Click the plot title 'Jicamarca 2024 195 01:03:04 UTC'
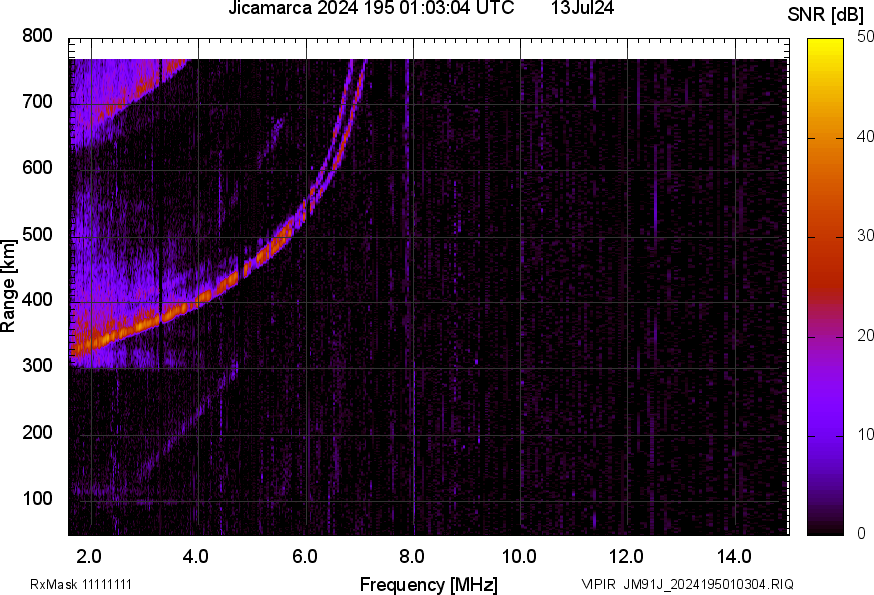The width and height of the screenshot is (874, 595). [371, 8]
